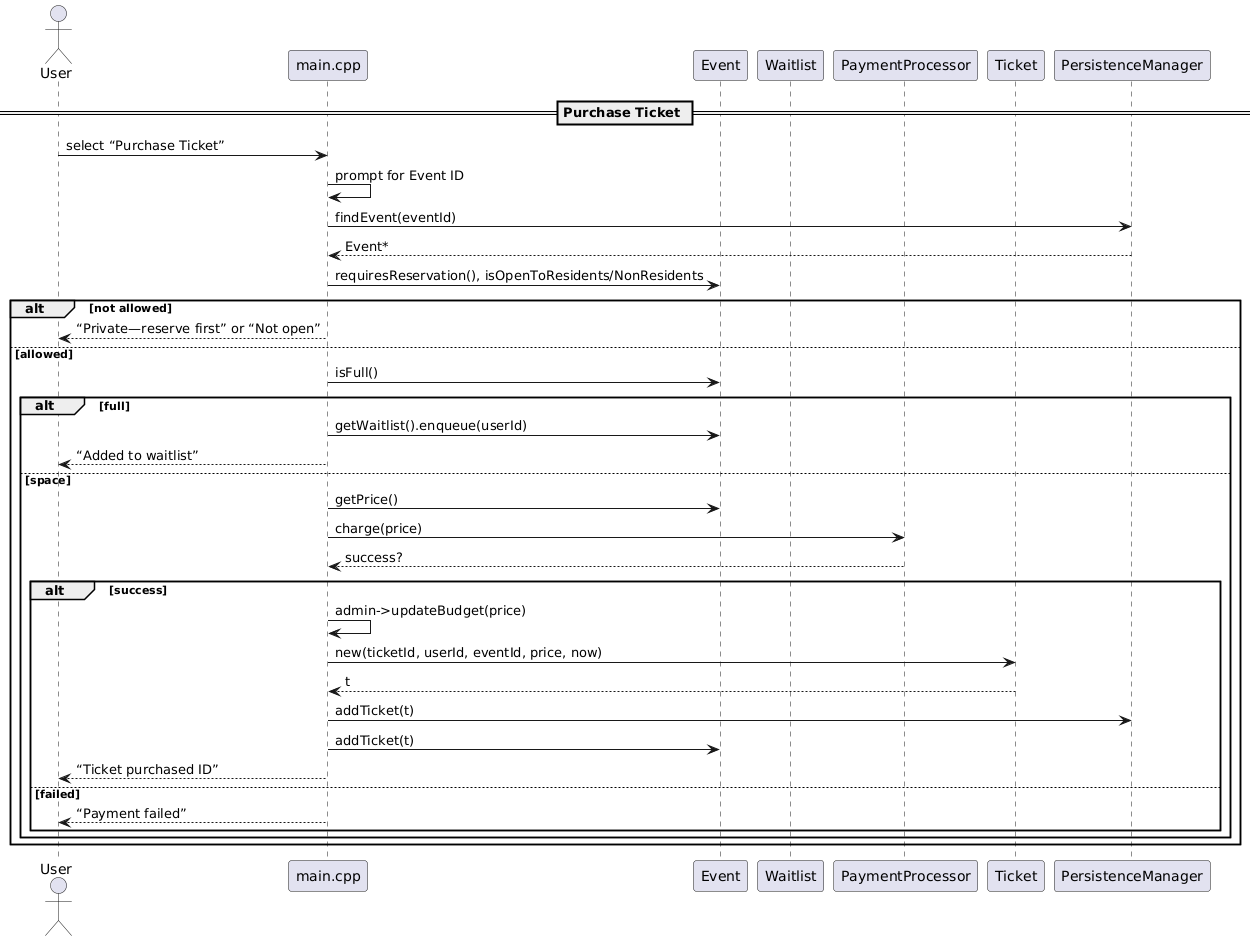Image resolution: width=1256 pixels, height=941 pixels.
Task: Click the top PersistenceManager participant box
Action: 1131,66
